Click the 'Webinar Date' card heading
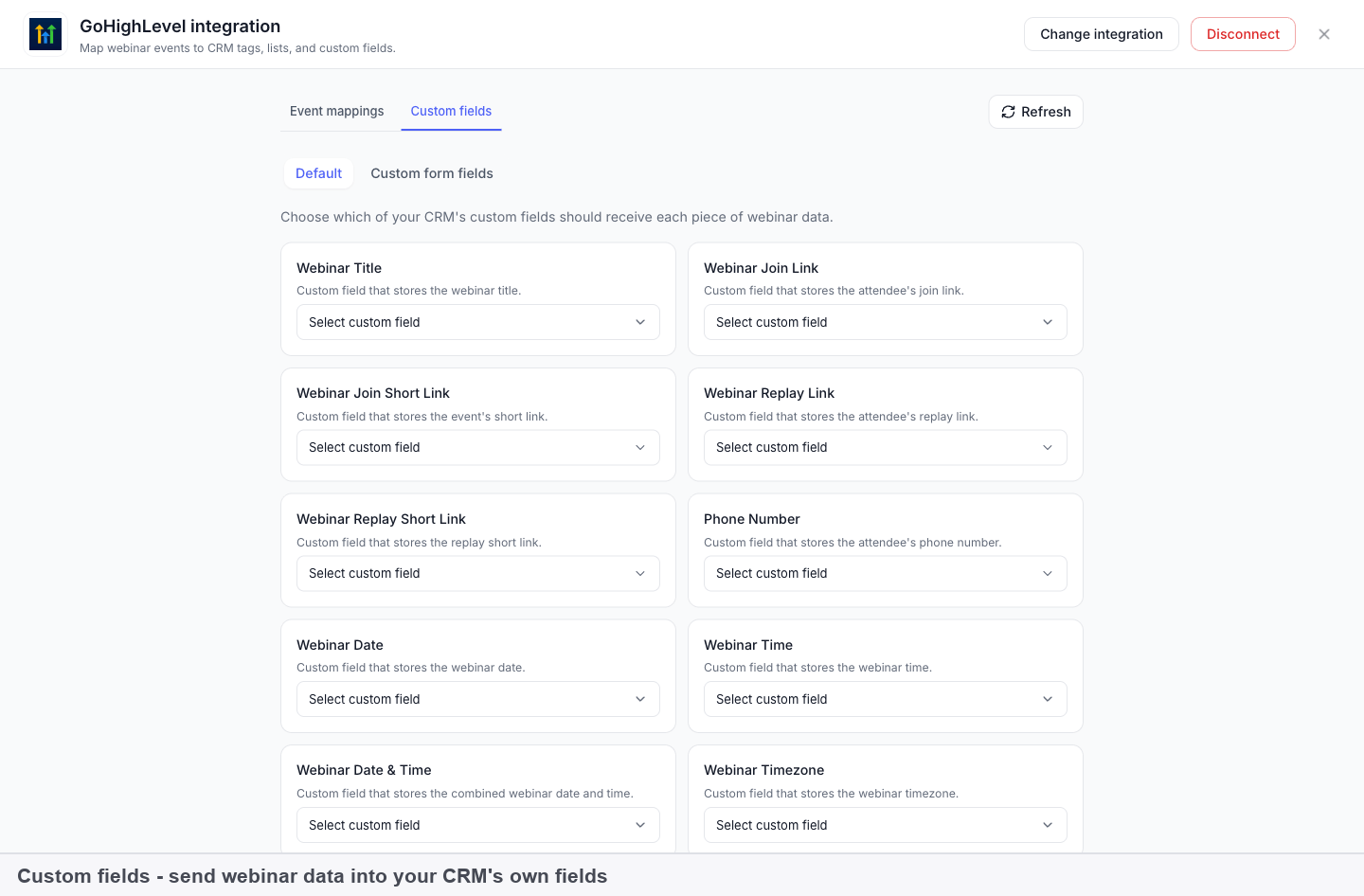 tap(340, 645)
